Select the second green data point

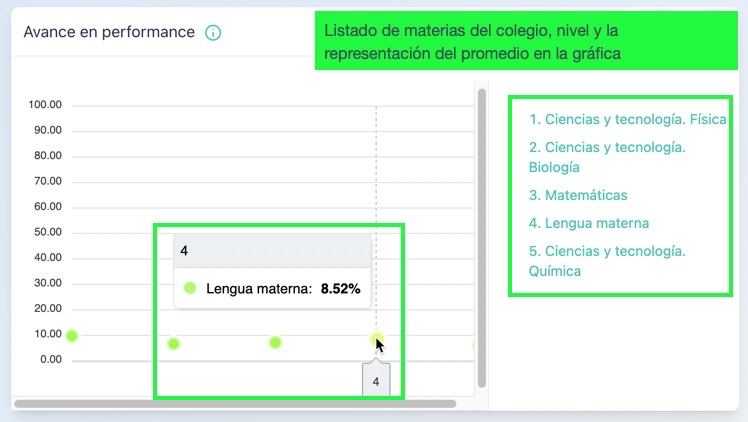[173, 344]
